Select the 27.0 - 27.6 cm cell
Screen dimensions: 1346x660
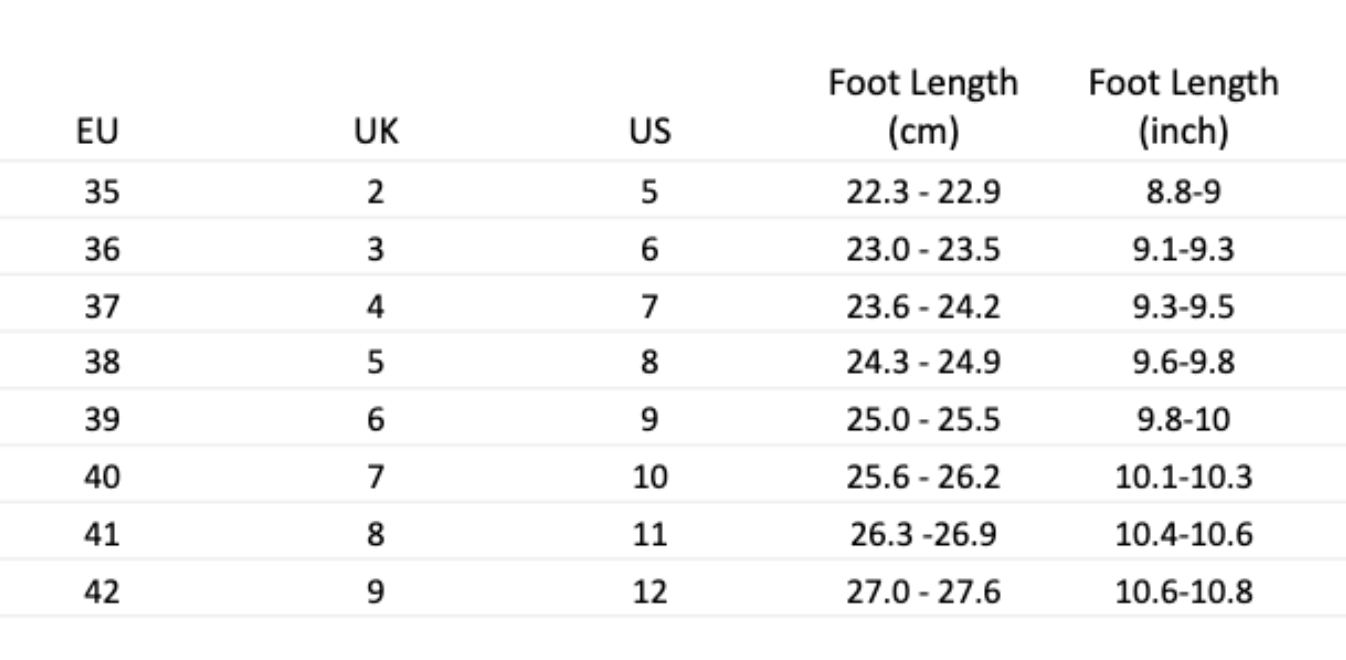coord(922,591)
